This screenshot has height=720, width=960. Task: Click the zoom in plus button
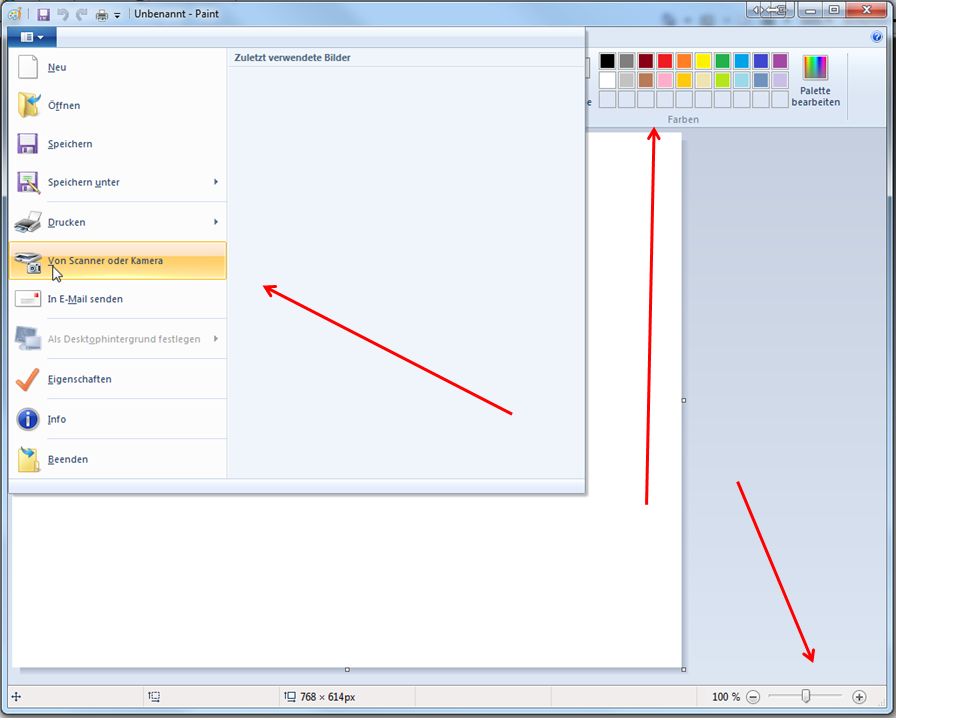859,697
